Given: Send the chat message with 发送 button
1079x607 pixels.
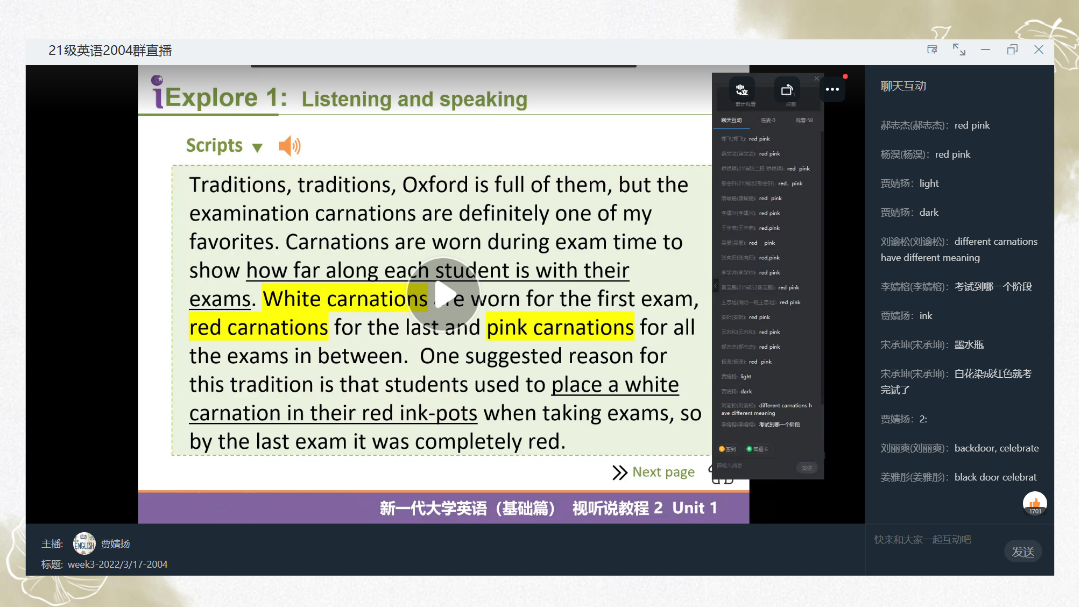Looking at the screenshot, I should [1023, 551].
